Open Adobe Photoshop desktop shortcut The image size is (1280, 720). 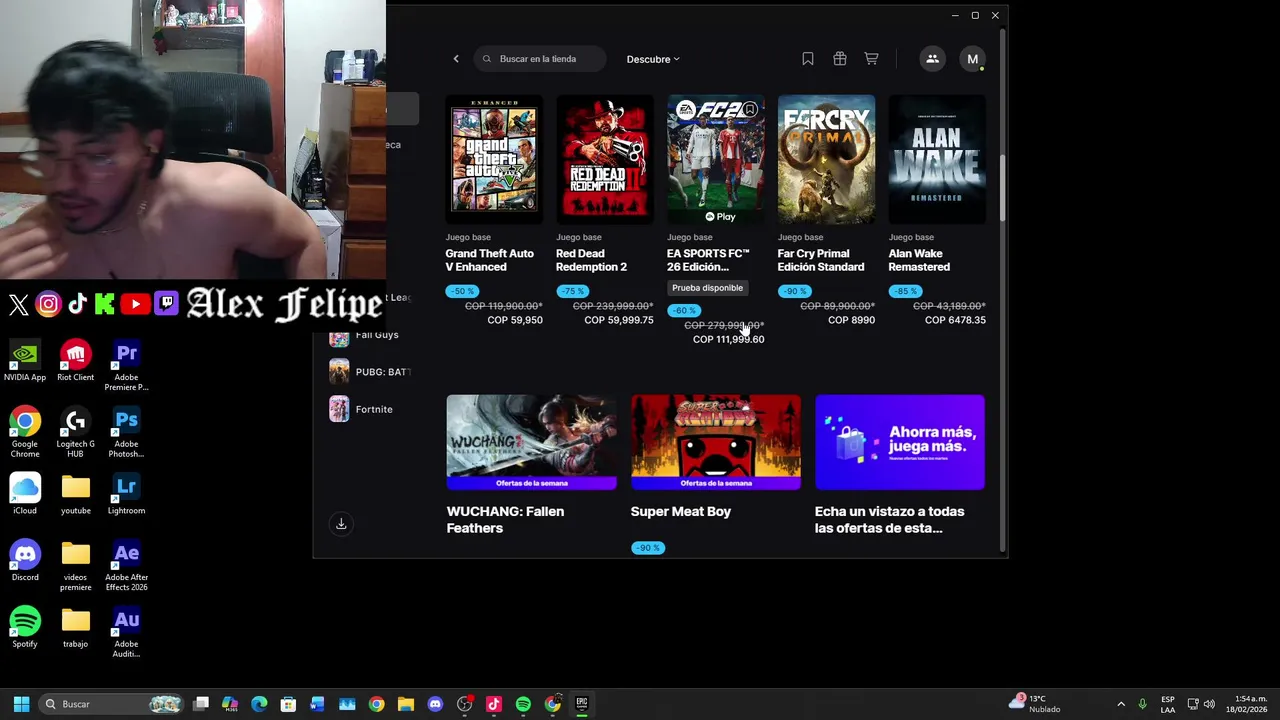tap(126, 433)
